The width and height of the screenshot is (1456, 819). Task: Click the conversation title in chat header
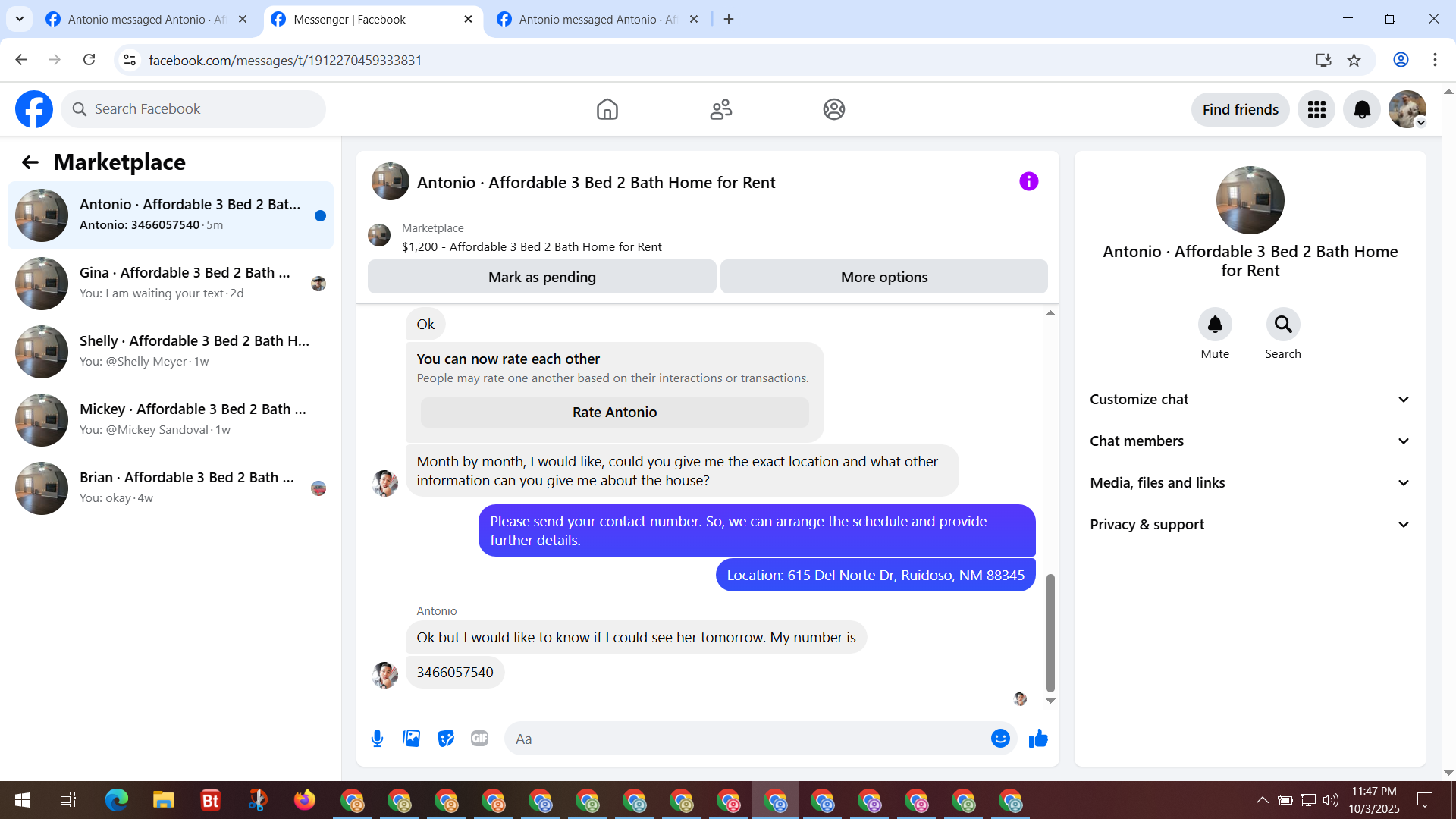pos(596,183)
